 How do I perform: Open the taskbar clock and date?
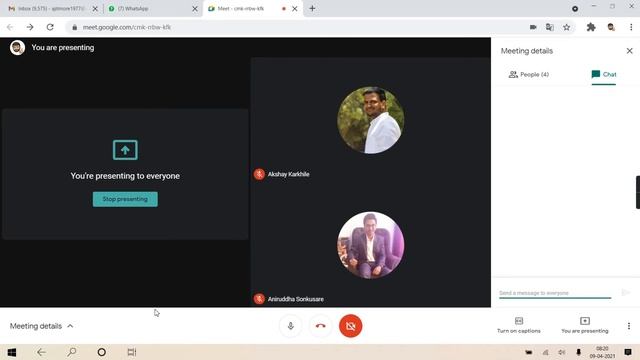tap(602, 352)
